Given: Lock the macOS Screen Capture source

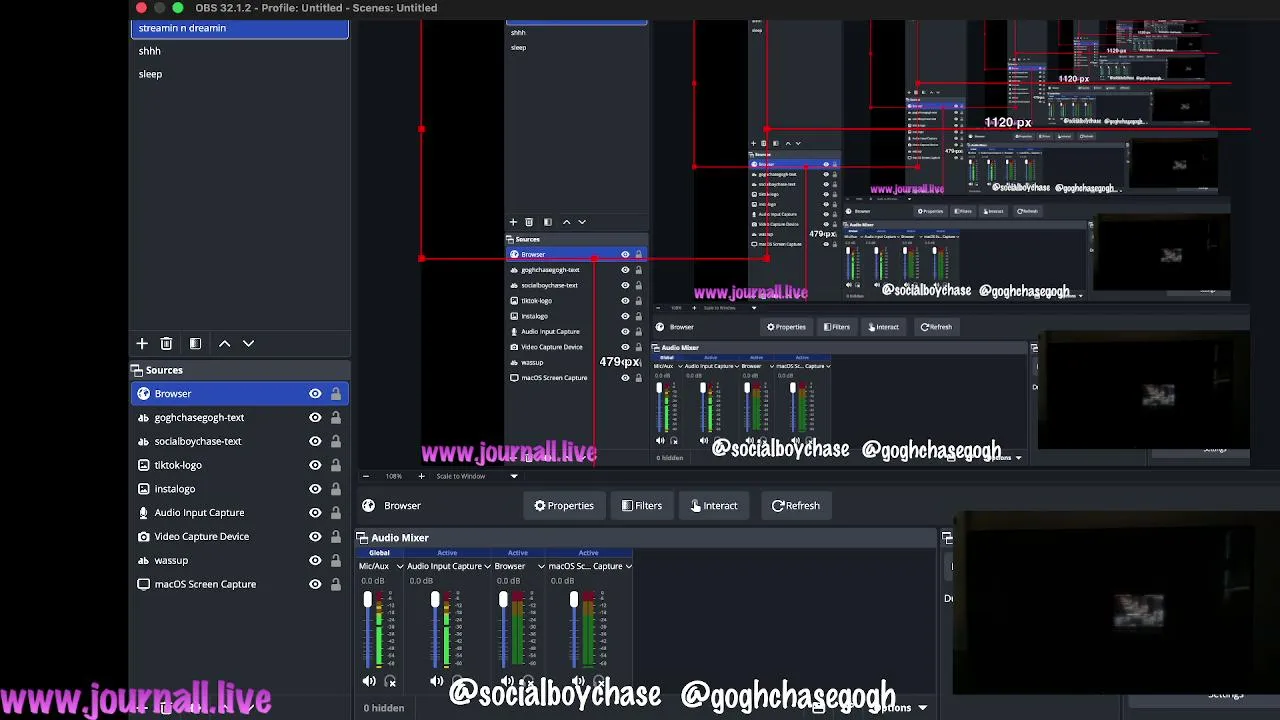Looking at the screenshot, I should pos(336,584).
